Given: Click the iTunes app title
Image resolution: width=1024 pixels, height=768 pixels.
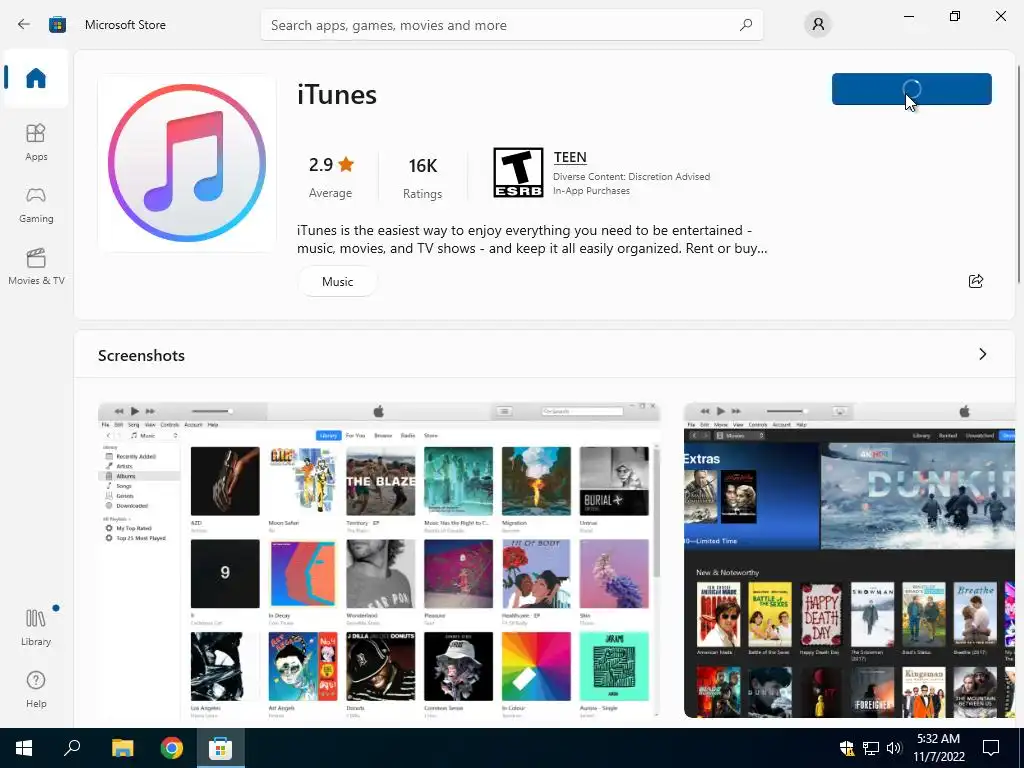Looking at the screenshot, I should tap(337, 95).
